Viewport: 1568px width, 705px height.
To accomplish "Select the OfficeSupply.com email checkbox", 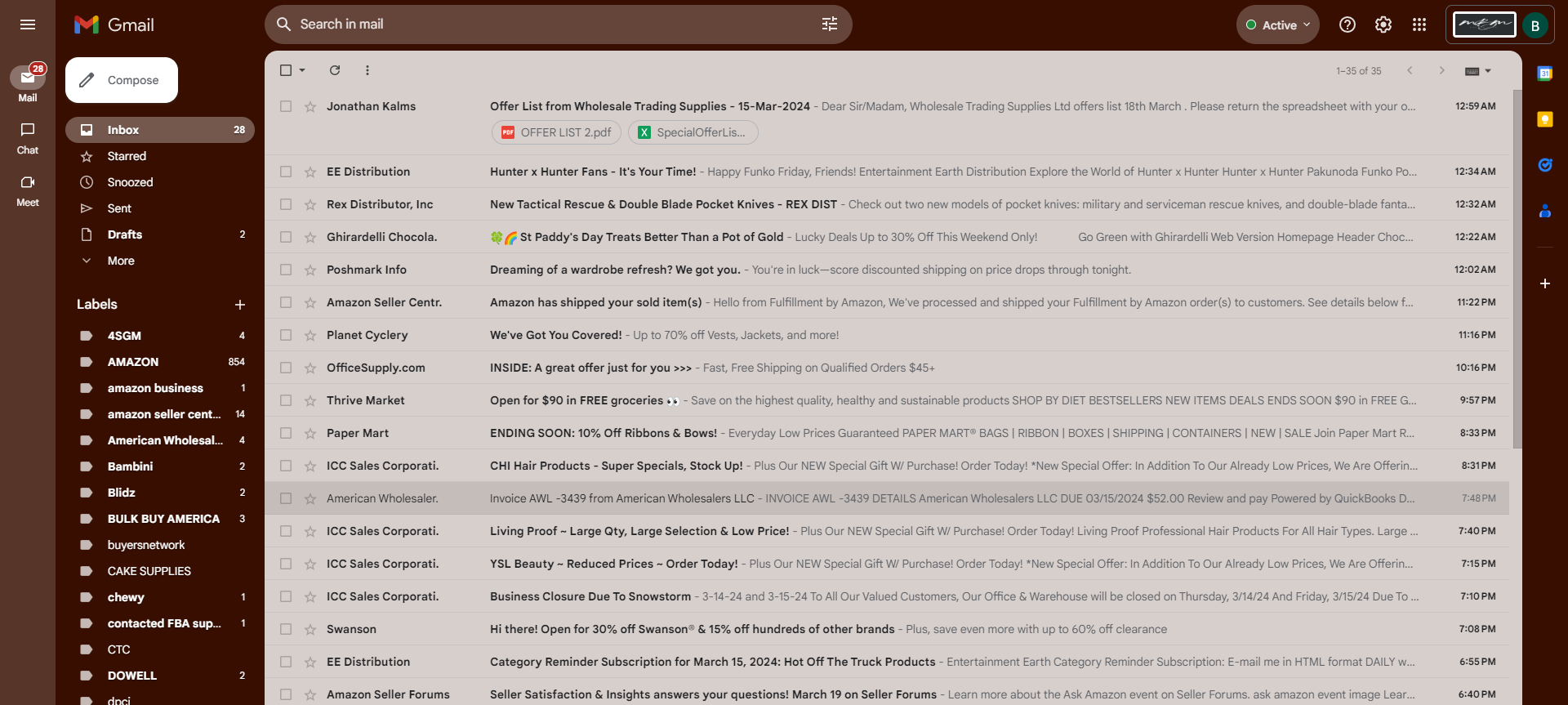I will point(286,368).
